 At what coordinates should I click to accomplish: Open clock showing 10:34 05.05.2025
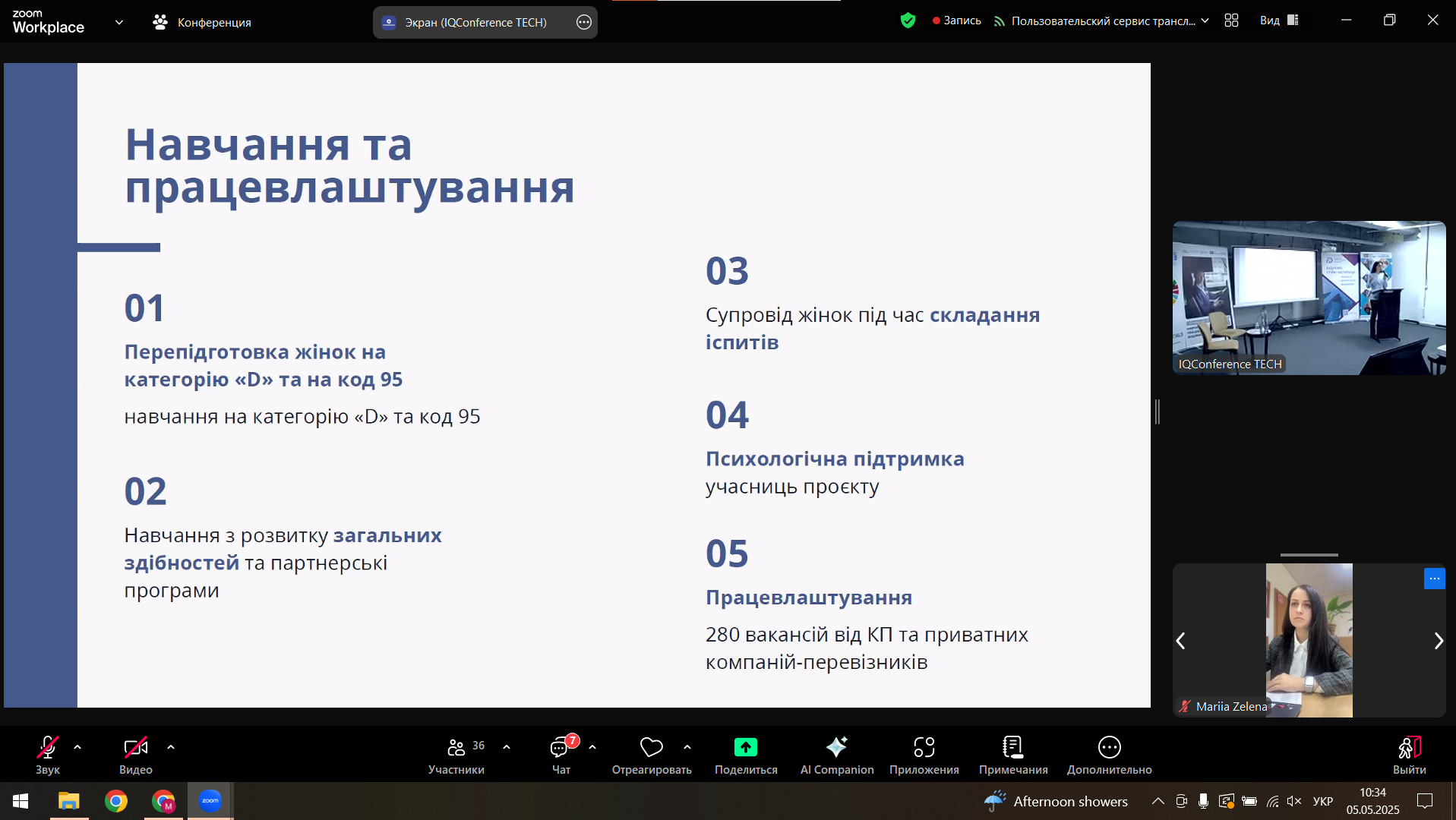1372,801
